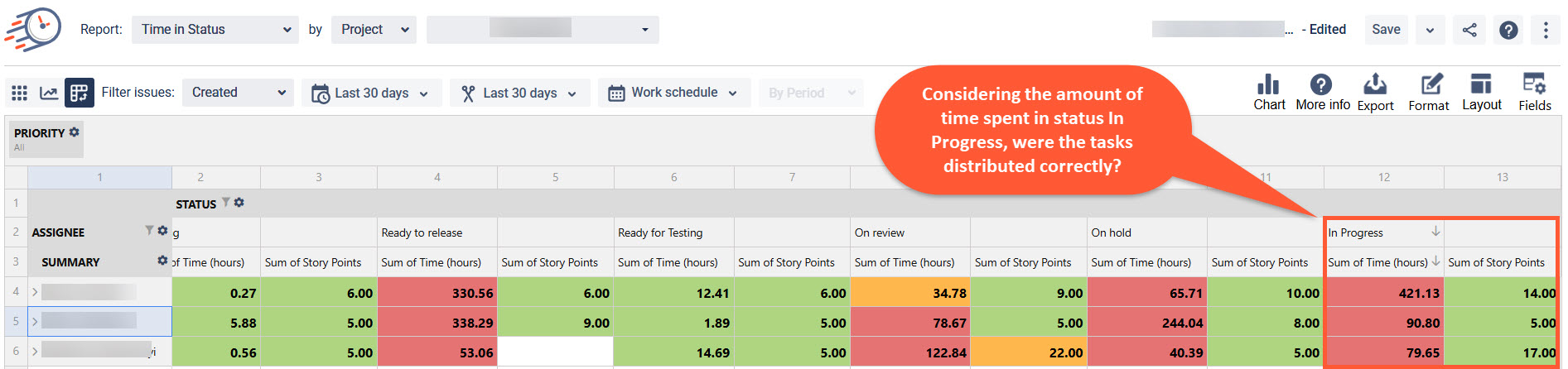Select column number 12 header

click(1384, 177)
